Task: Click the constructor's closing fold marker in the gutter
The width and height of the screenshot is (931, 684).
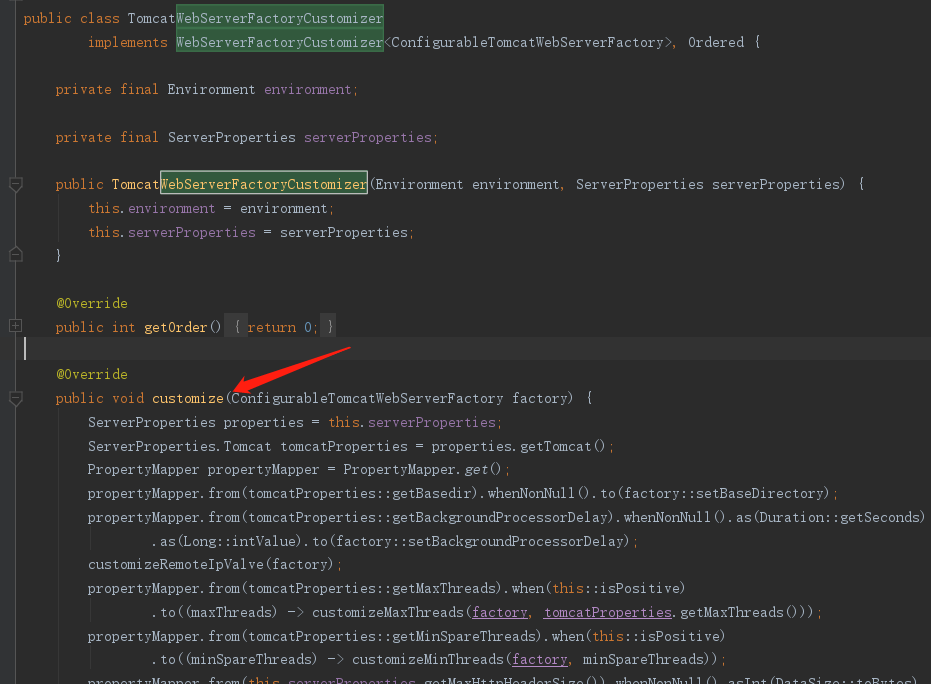Action: pyautogui.click(x=16, y=254)
